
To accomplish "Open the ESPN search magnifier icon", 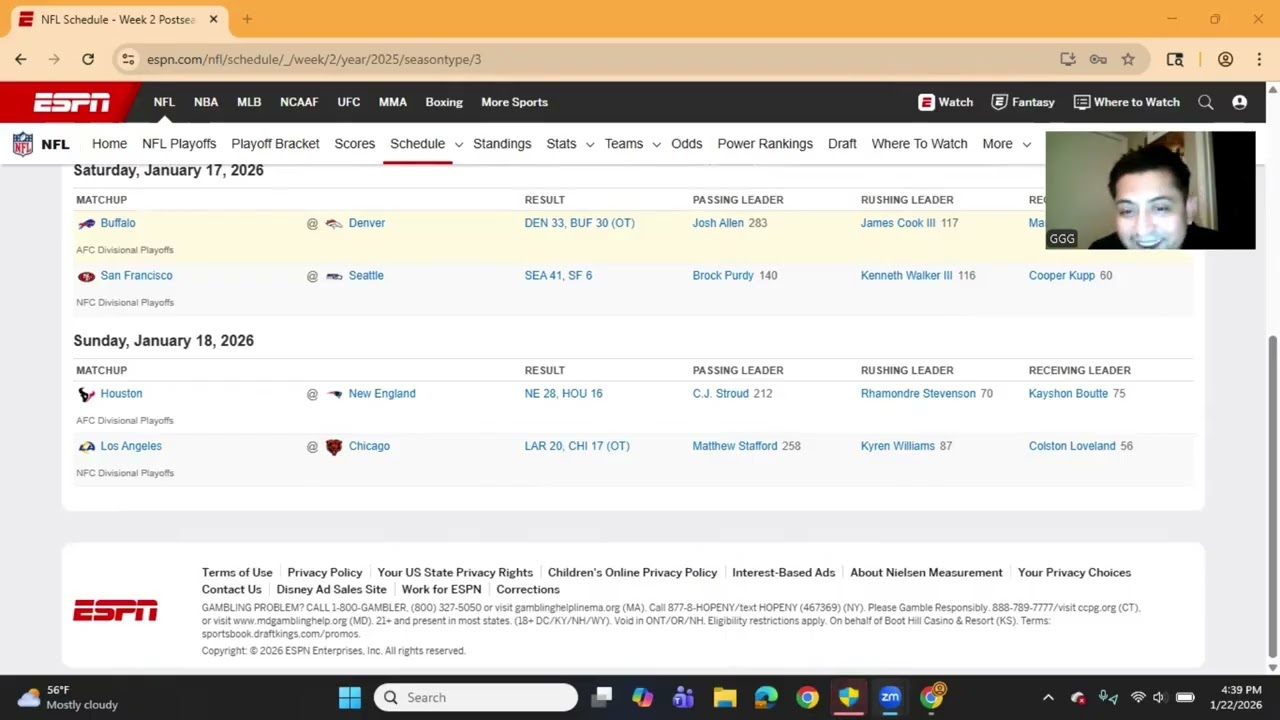I will pyautogui.click(x=1205, y=102).
